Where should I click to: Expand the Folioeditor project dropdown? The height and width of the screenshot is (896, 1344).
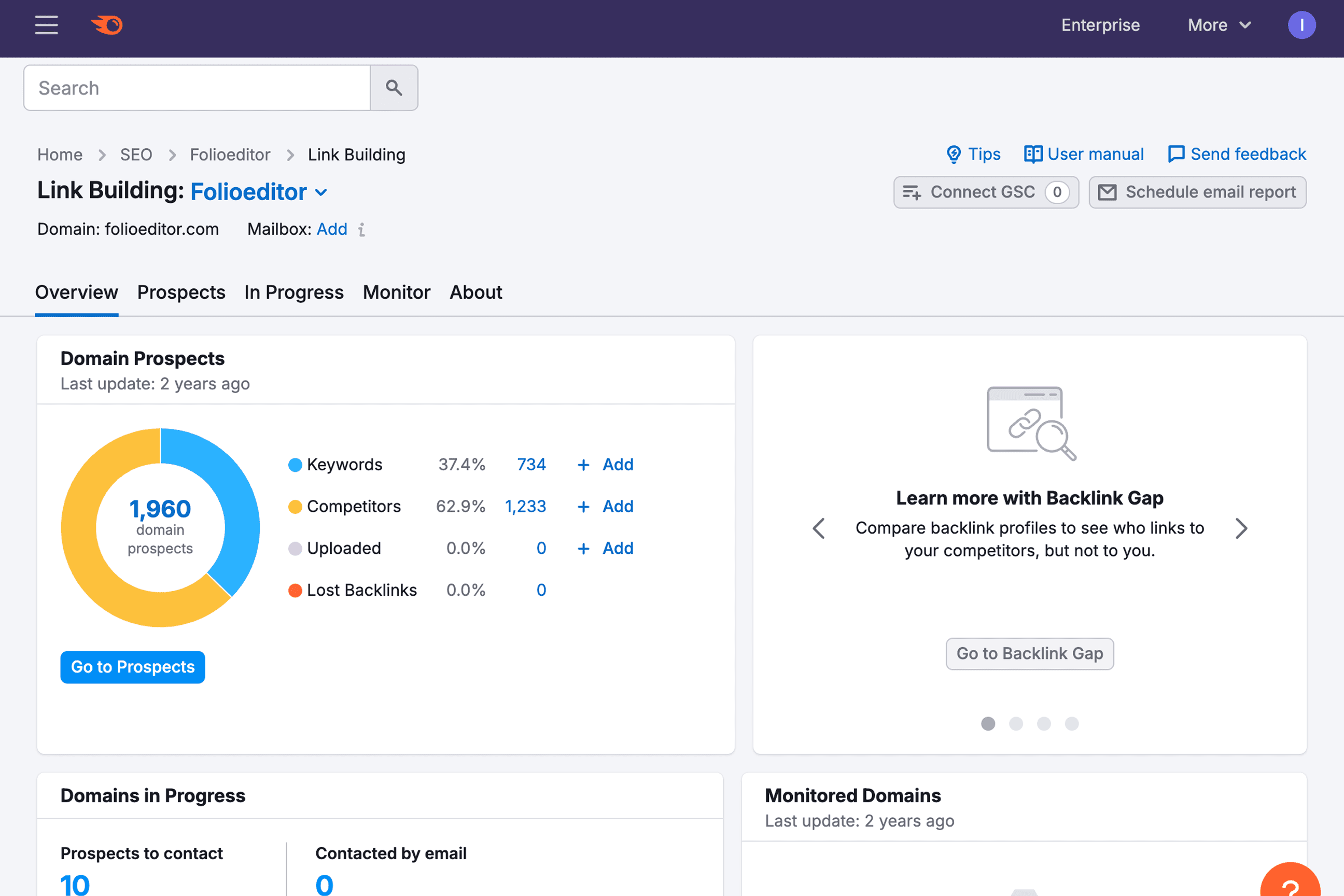coord(320,192)
